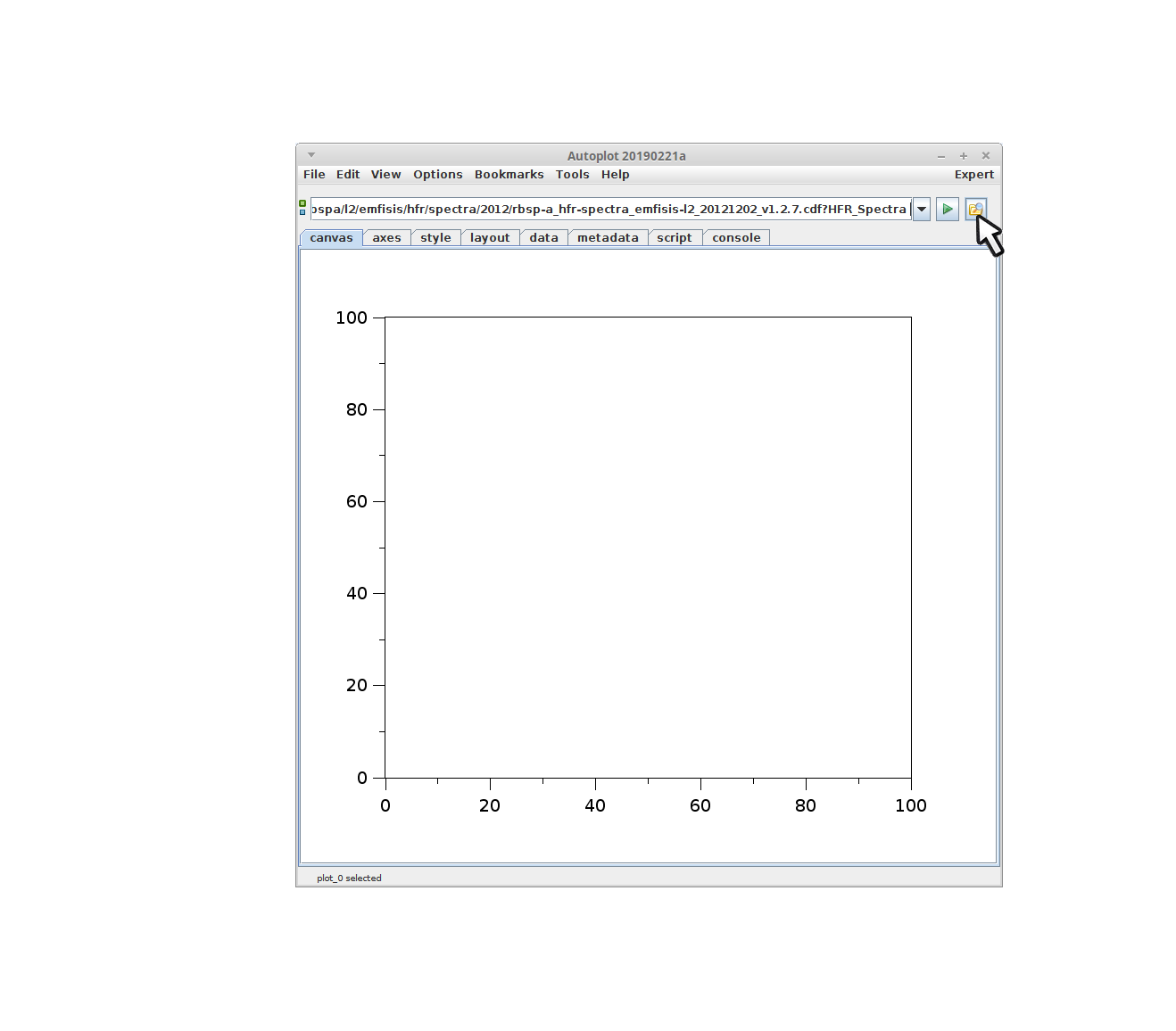Open the Options menu
This screenshot has height=1031, width=1176.
pyautogui.click(x=438, y=175)
